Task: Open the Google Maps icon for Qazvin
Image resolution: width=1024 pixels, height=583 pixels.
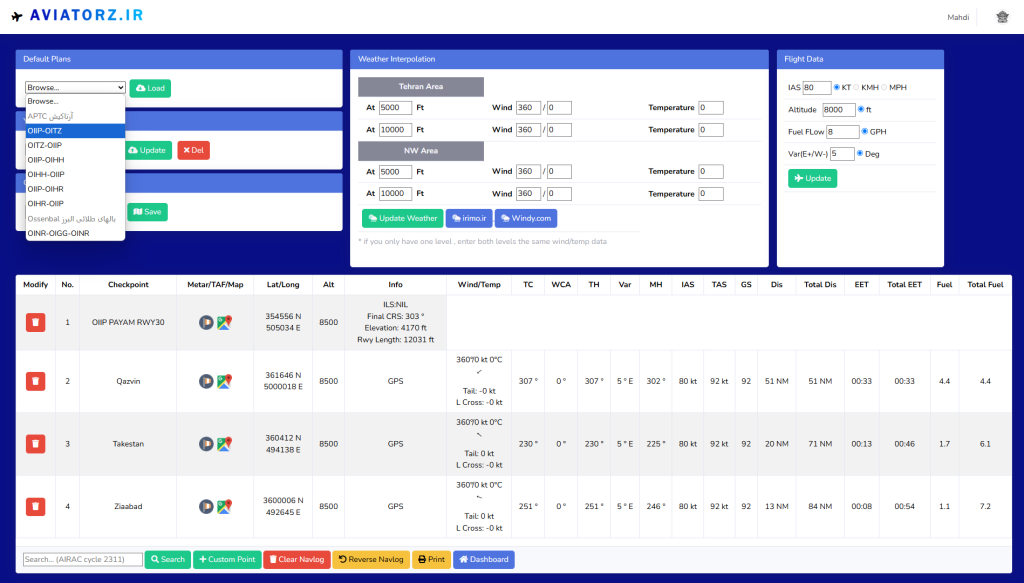Action: (x=225, y=381)
